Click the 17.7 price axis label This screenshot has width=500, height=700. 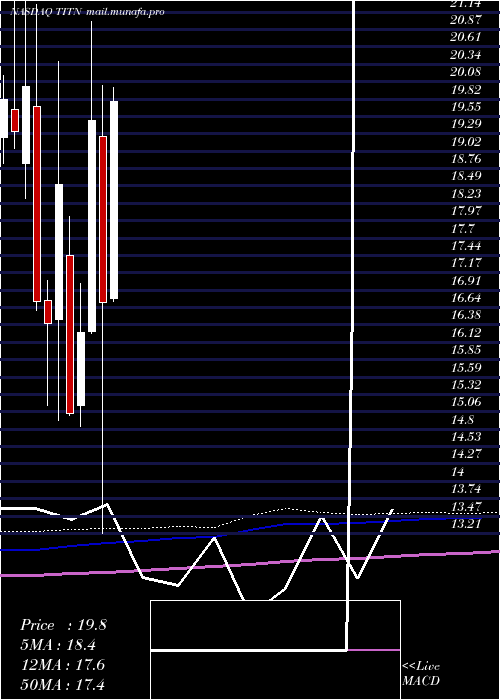click(x=462, y=228)
